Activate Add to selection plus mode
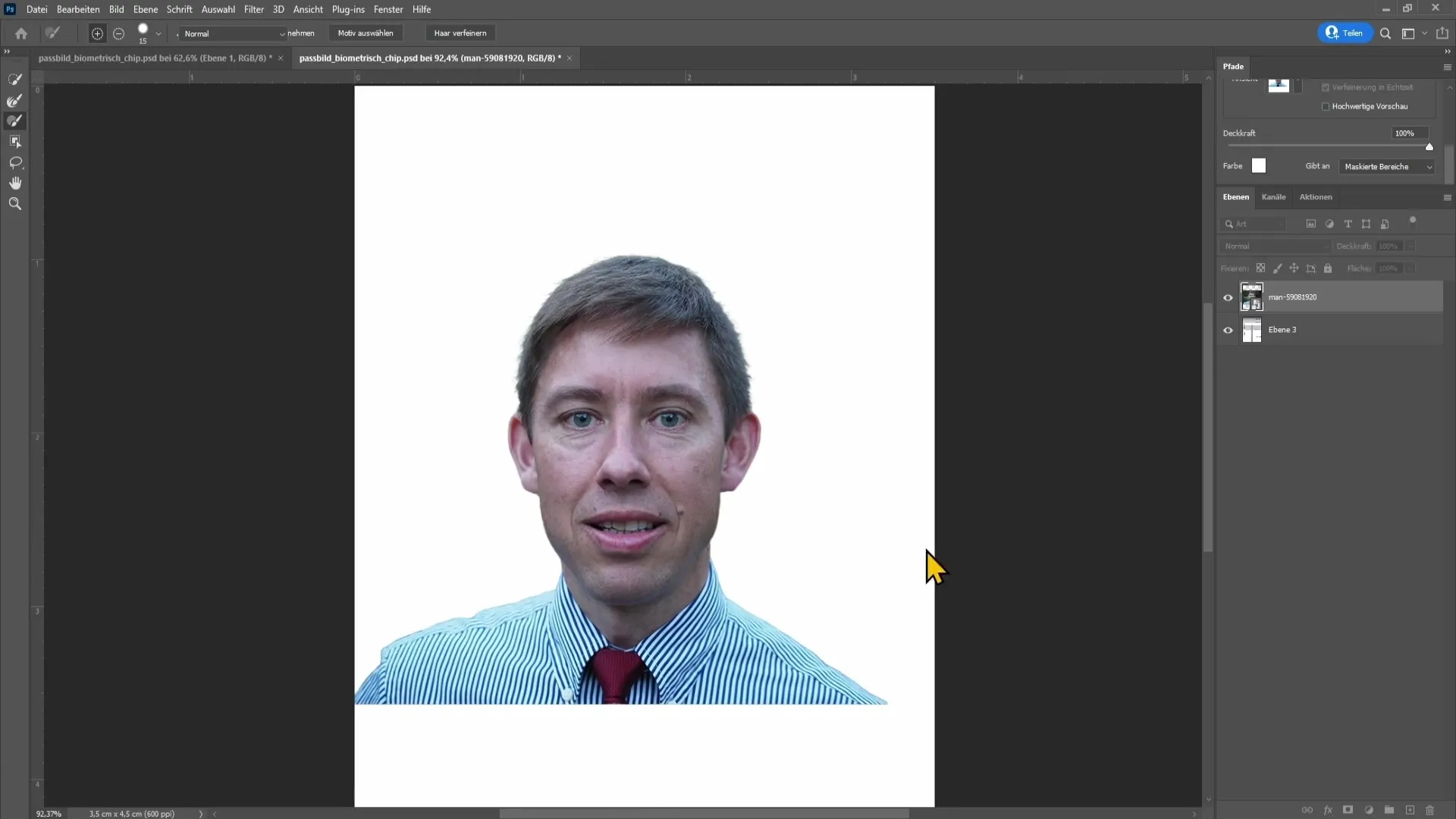 (97, 33)
